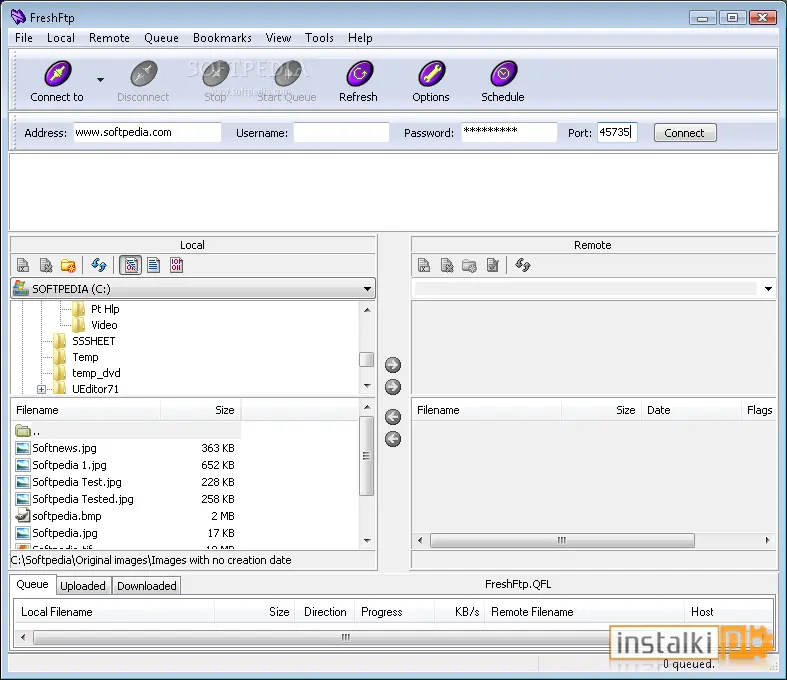The height and width of the screenshot is (680, 787).
Task: Click the Connect to toolbar icon
Action: (x=57, y=74)
